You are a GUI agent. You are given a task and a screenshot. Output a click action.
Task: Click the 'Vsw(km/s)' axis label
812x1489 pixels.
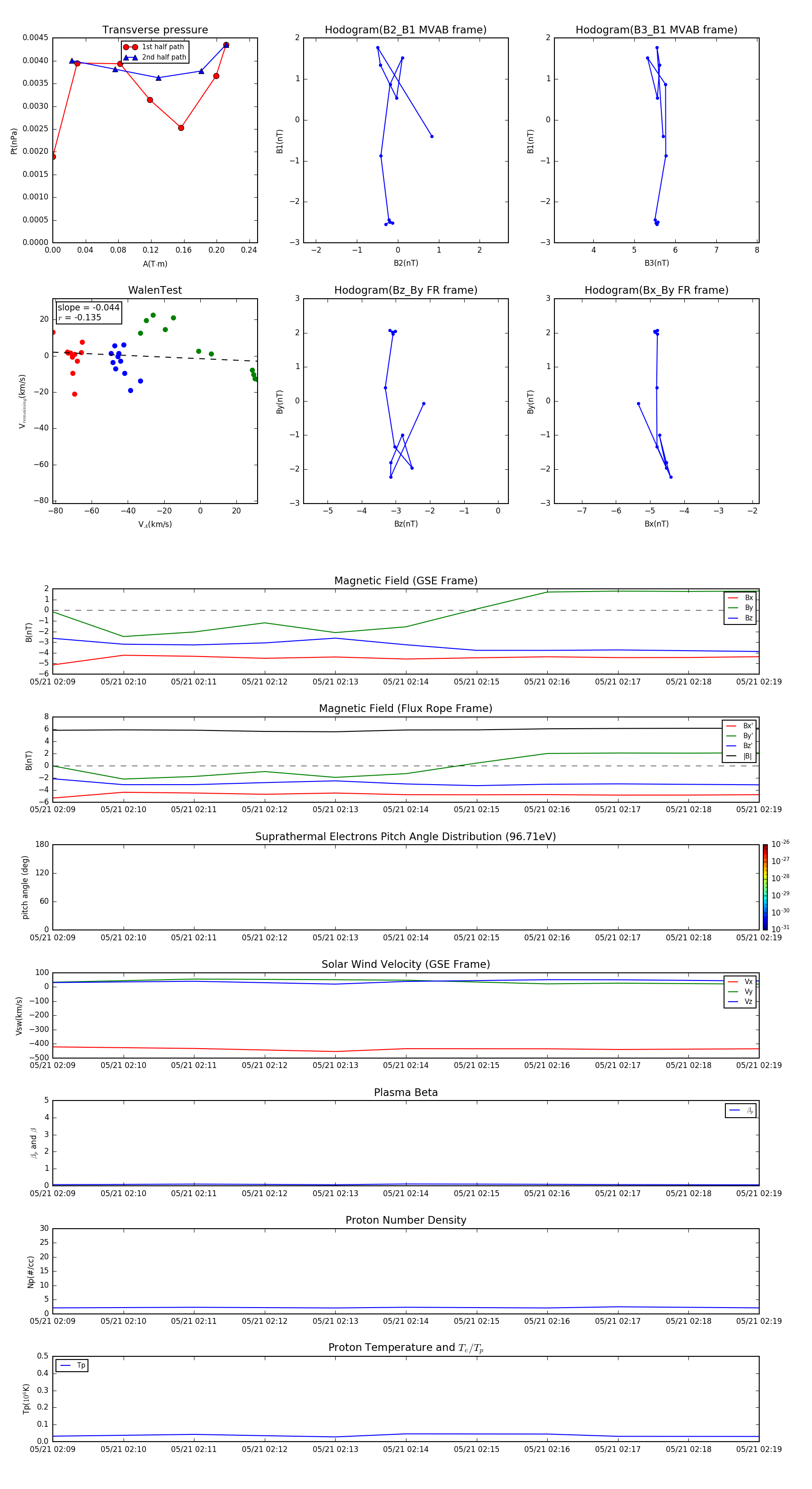pyautogui.click(x=19, y=1016)
